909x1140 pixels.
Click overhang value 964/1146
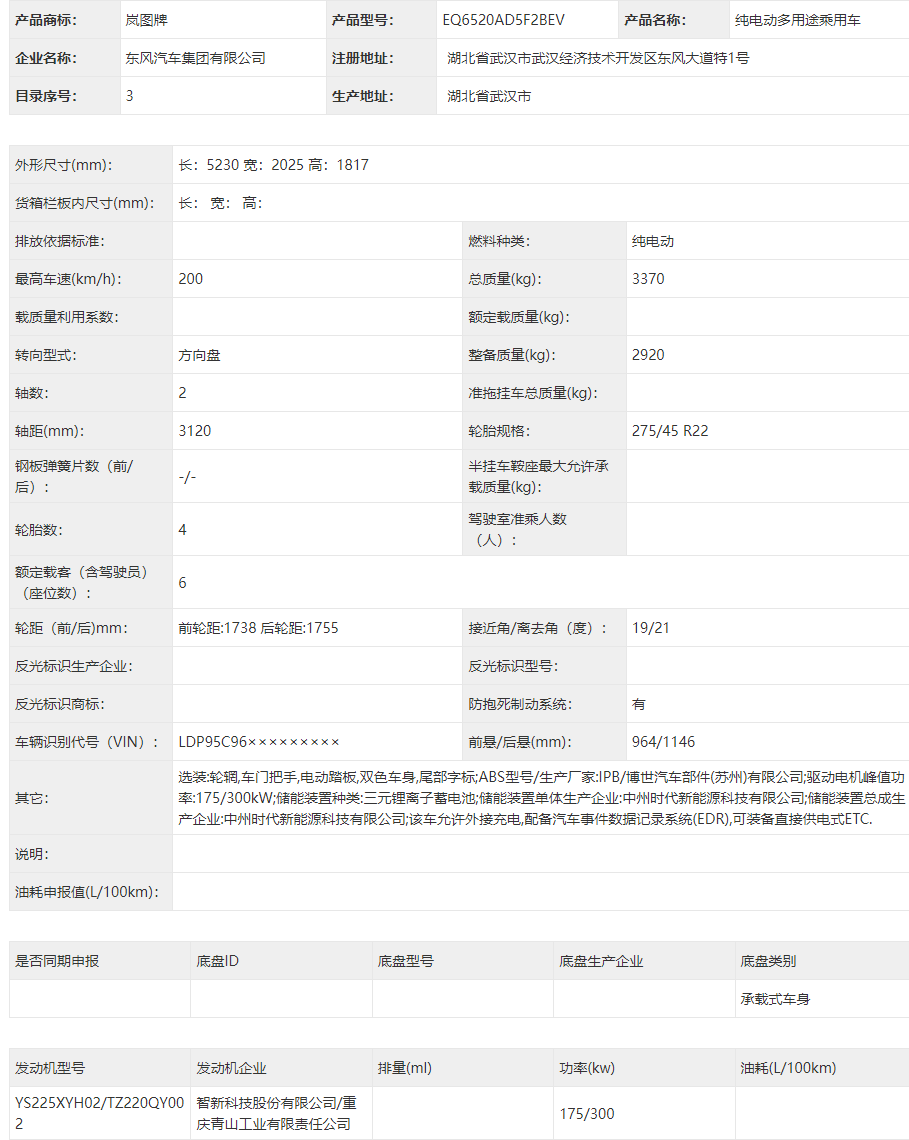(663, 742)
